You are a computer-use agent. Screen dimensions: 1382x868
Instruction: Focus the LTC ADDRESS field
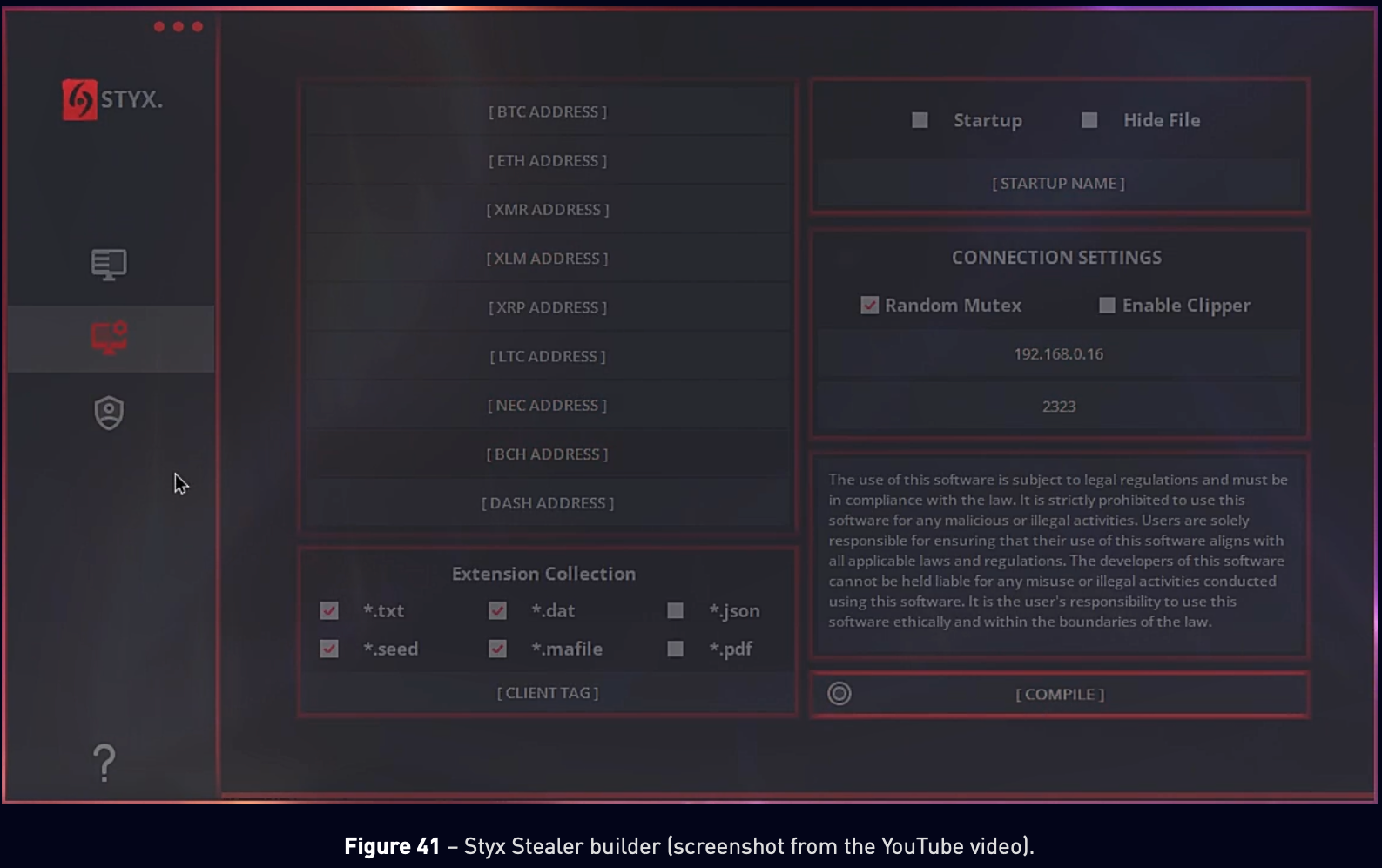point(548,356)
